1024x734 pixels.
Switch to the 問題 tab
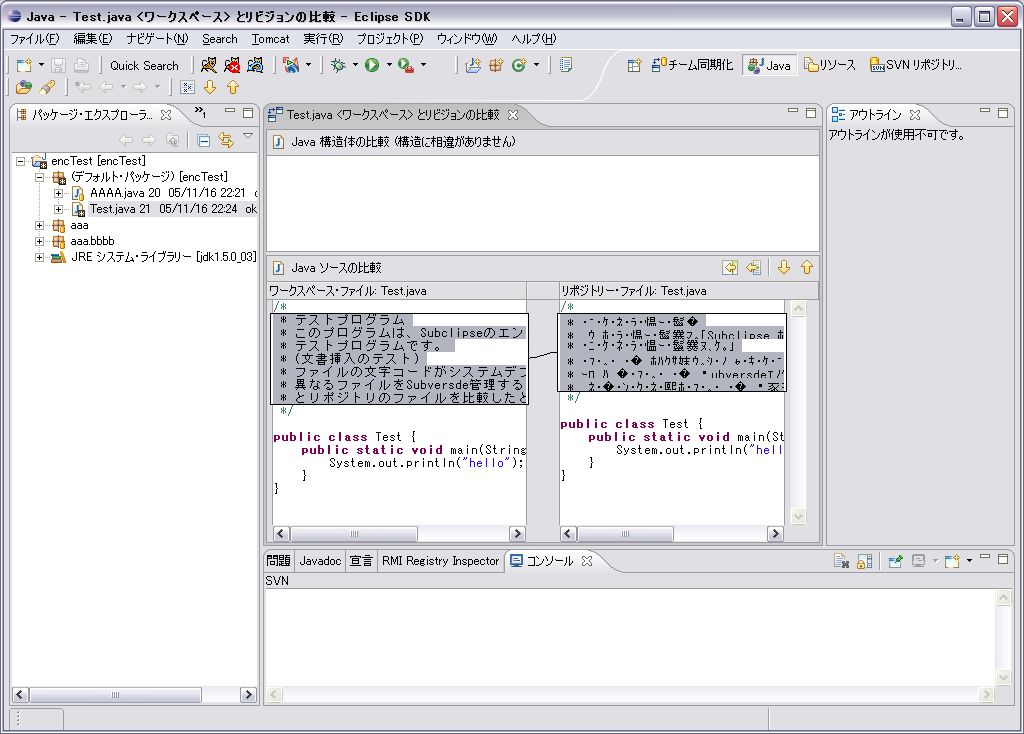pos(278,561)
